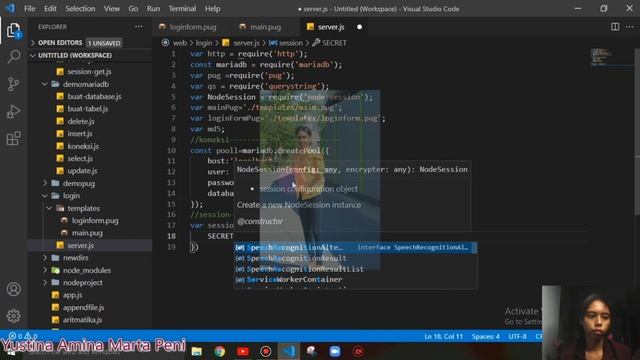Image resolution: width=640 pixels, height=360 pixels.
Task: Open the Selection menu
Action: 80,9
